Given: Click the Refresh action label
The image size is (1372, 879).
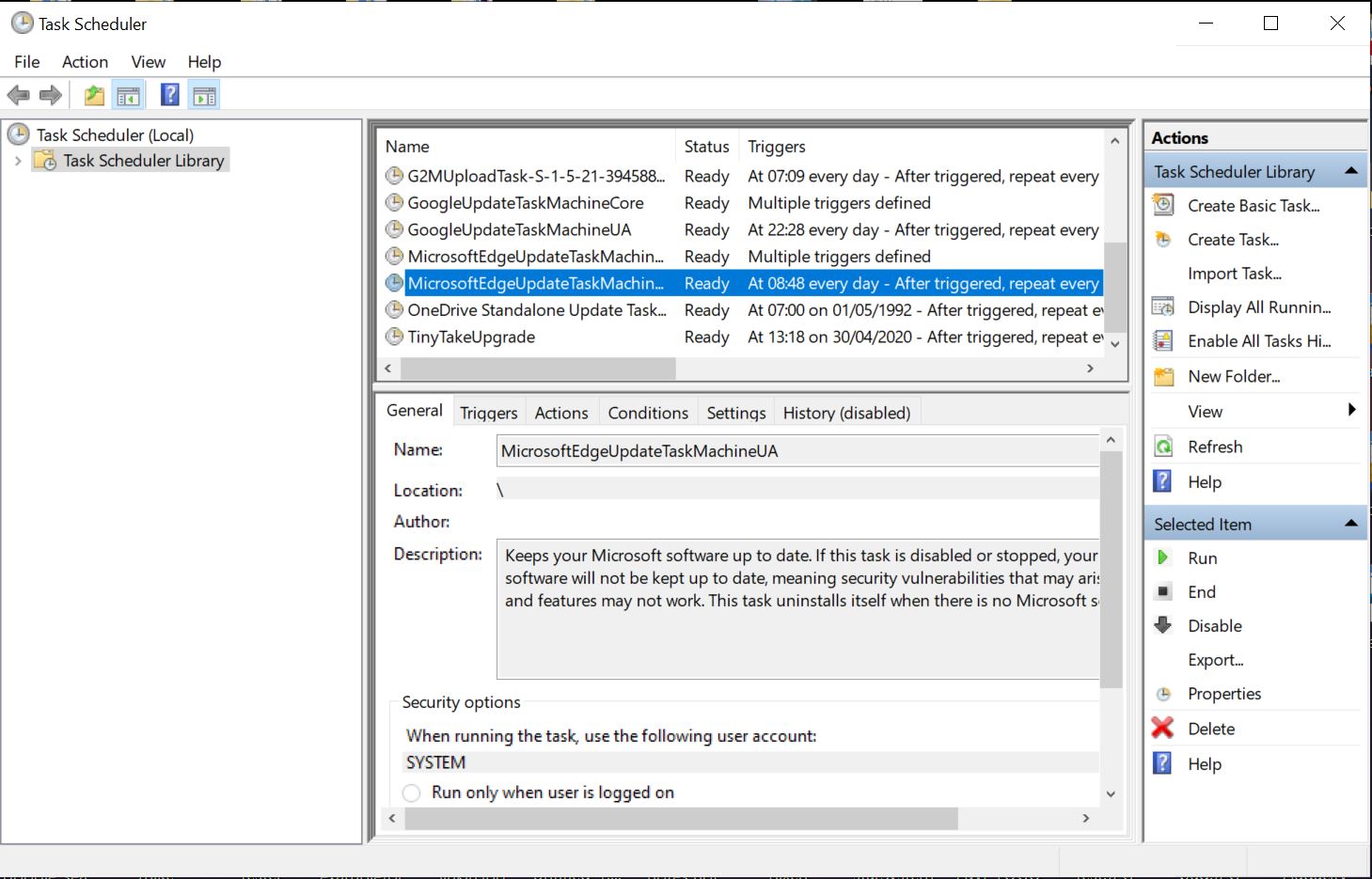Looking at the screenshot, I should pos(1215,447).
